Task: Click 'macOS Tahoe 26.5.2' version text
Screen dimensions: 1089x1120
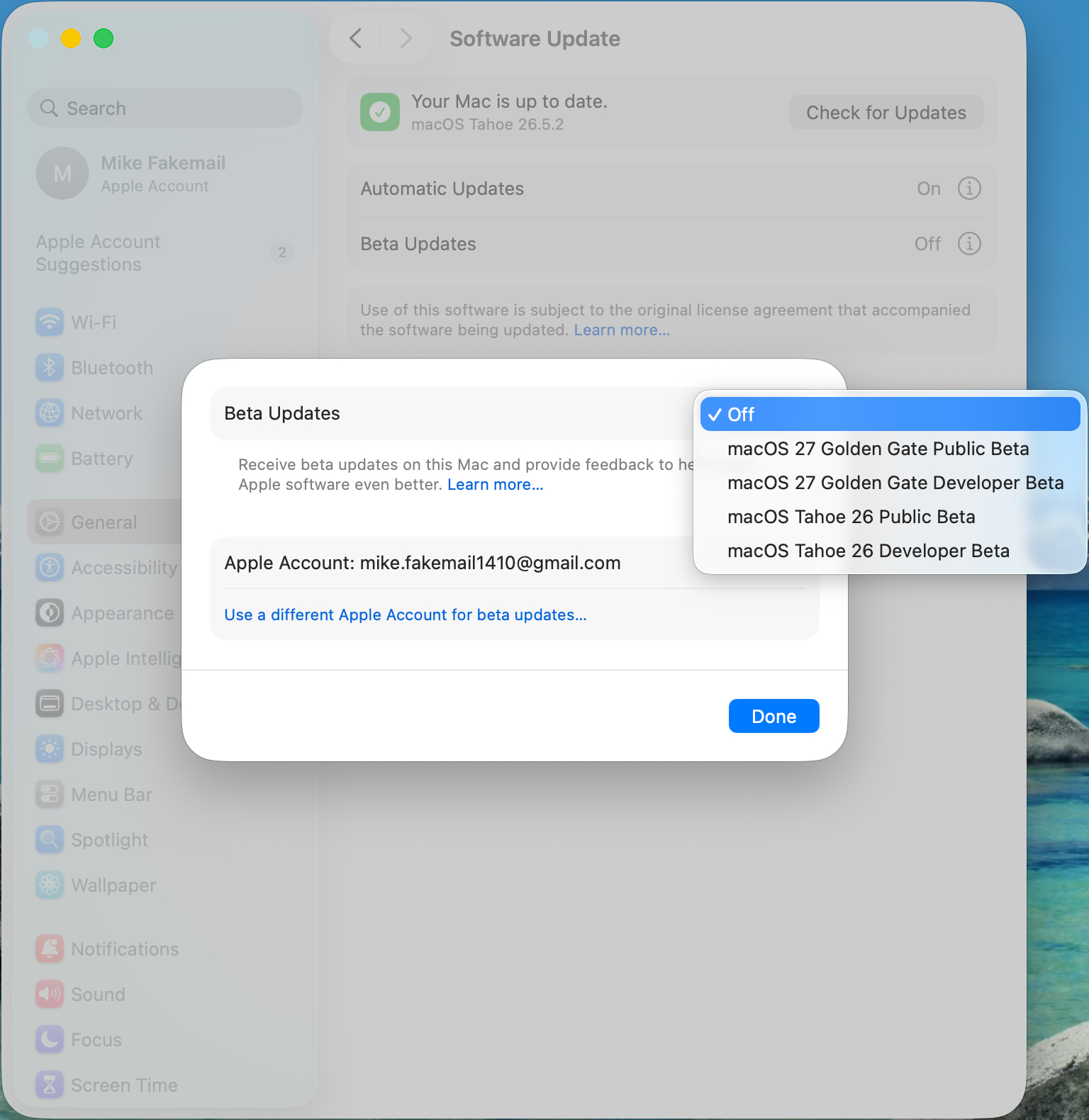Action: point(488,124)
